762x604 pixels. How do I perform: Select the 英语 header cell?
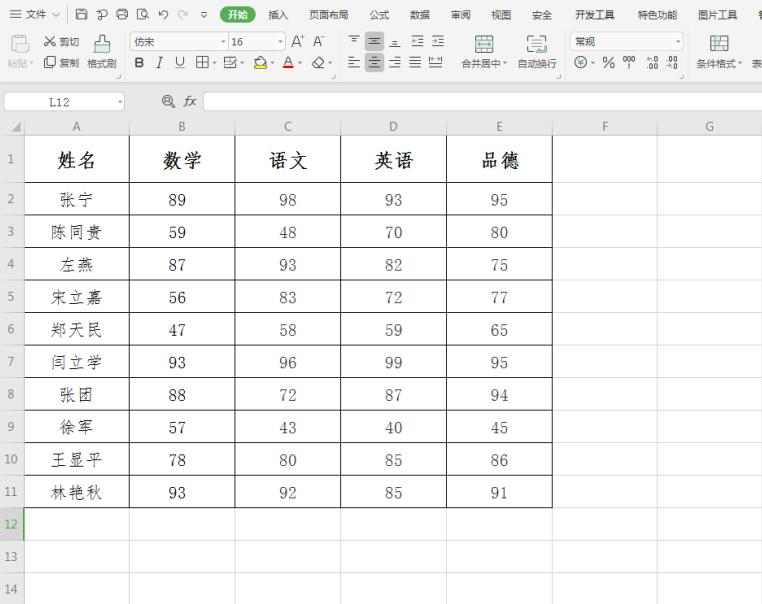click(x=394, y=159)
